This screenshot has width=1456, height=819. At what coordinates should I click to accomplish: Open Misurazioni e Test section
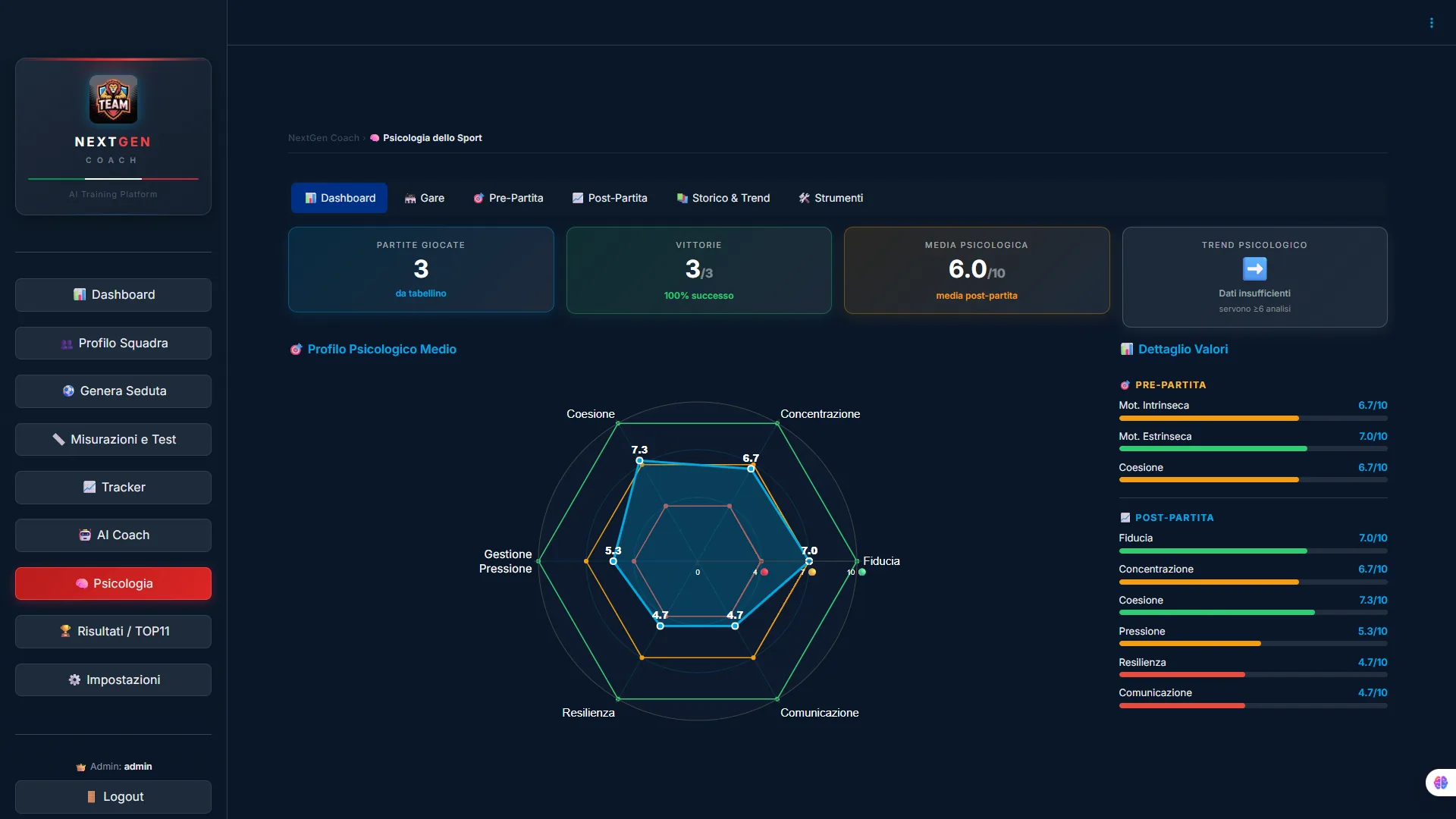pyautogui.click(x=113, y=440)
